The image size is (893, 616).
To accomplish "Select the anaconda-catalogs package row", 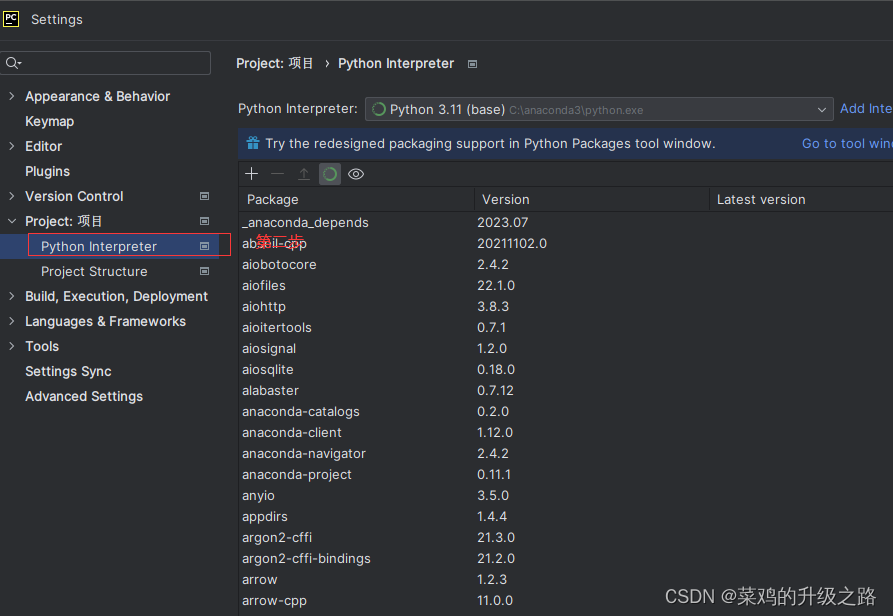I will pyautogui.click(x=566, y=412).
